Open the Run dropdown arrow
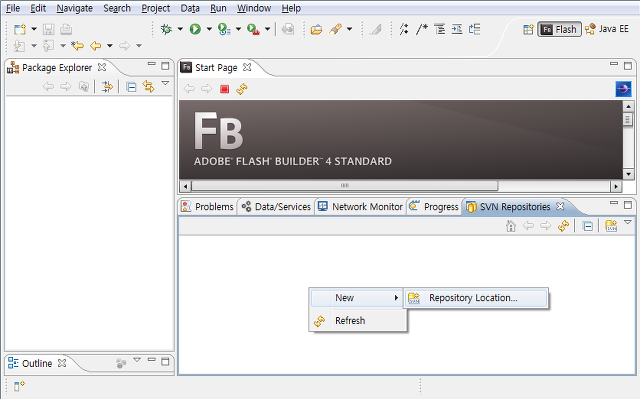Screen dimensions: 640x399 [209, 29]
